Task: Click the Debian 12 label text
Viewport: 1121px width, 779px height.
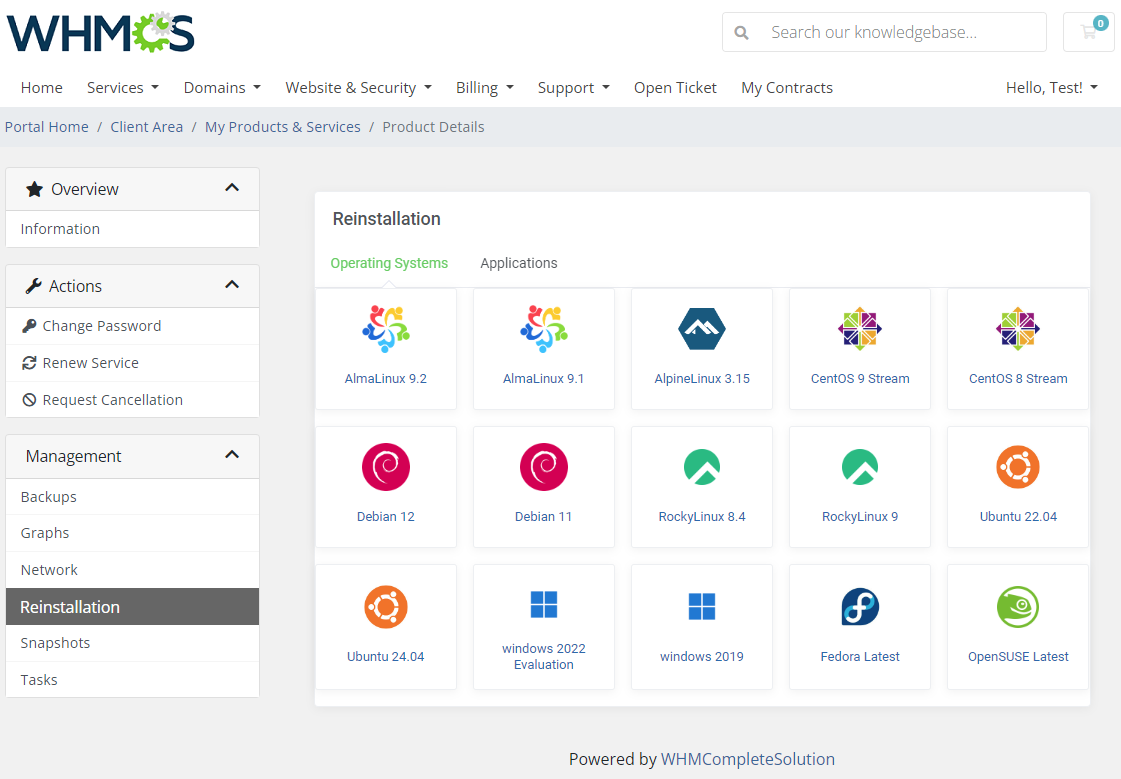Action: coord(386,517)
